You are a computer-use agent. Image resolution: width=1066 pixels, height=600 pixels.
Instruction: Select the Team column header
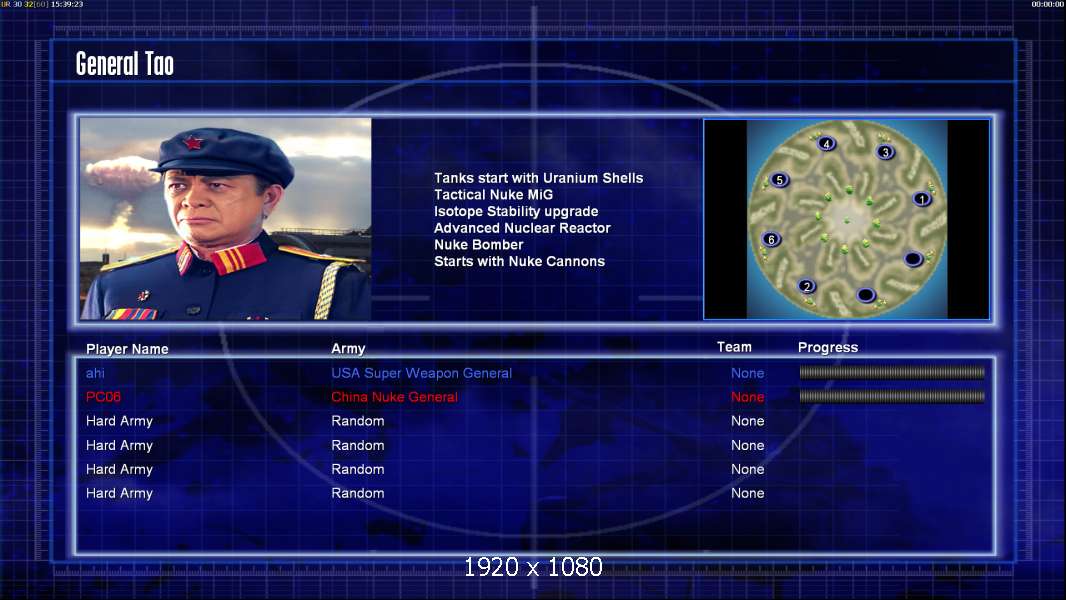[x=734, y=347]
